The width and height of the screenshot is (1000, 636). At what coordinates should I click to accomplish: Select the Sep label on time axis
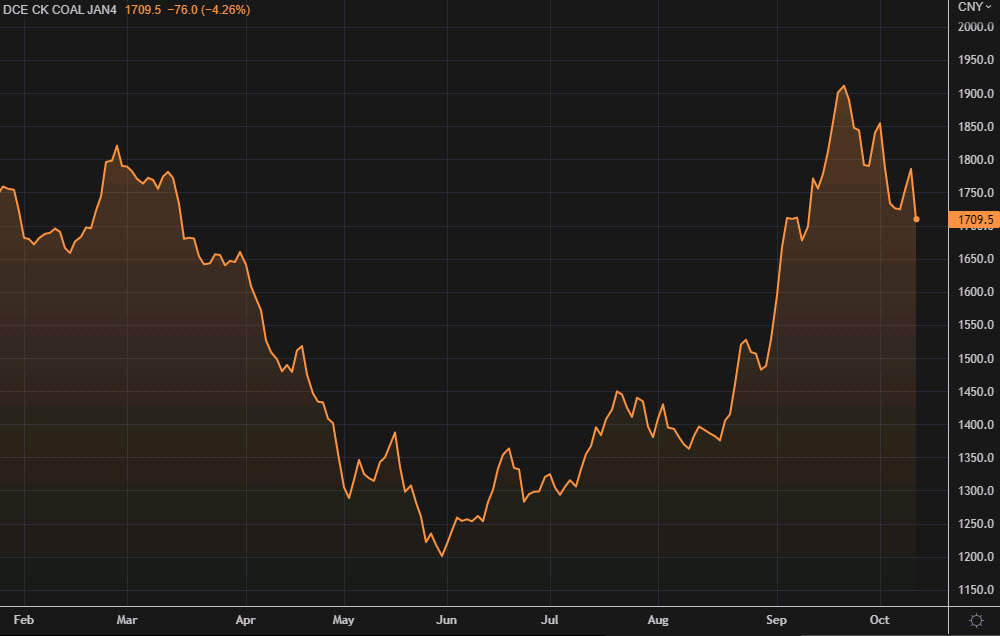pos(775,620)
